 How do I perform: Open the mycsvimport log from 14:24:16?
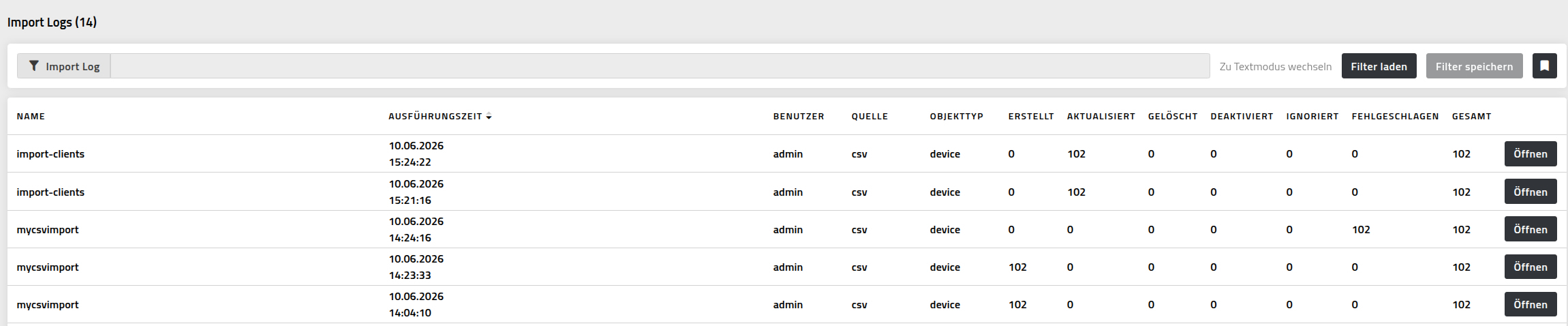[x=1530, y=230]
